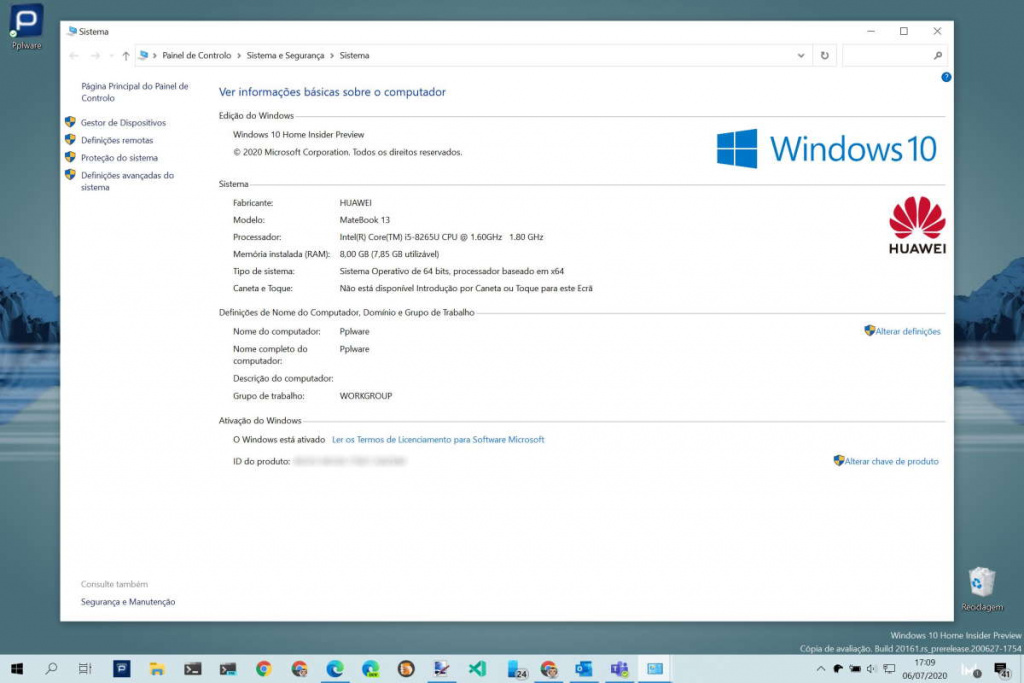Screen dimensions: 1024x683
Task: Open Outlook from the taskbar
Action: point(584,669)
